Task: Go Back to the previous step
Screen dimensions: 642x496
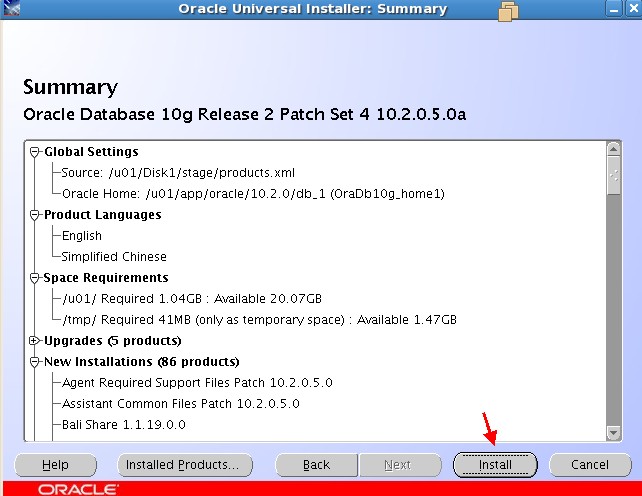Action: click(316, 465)
